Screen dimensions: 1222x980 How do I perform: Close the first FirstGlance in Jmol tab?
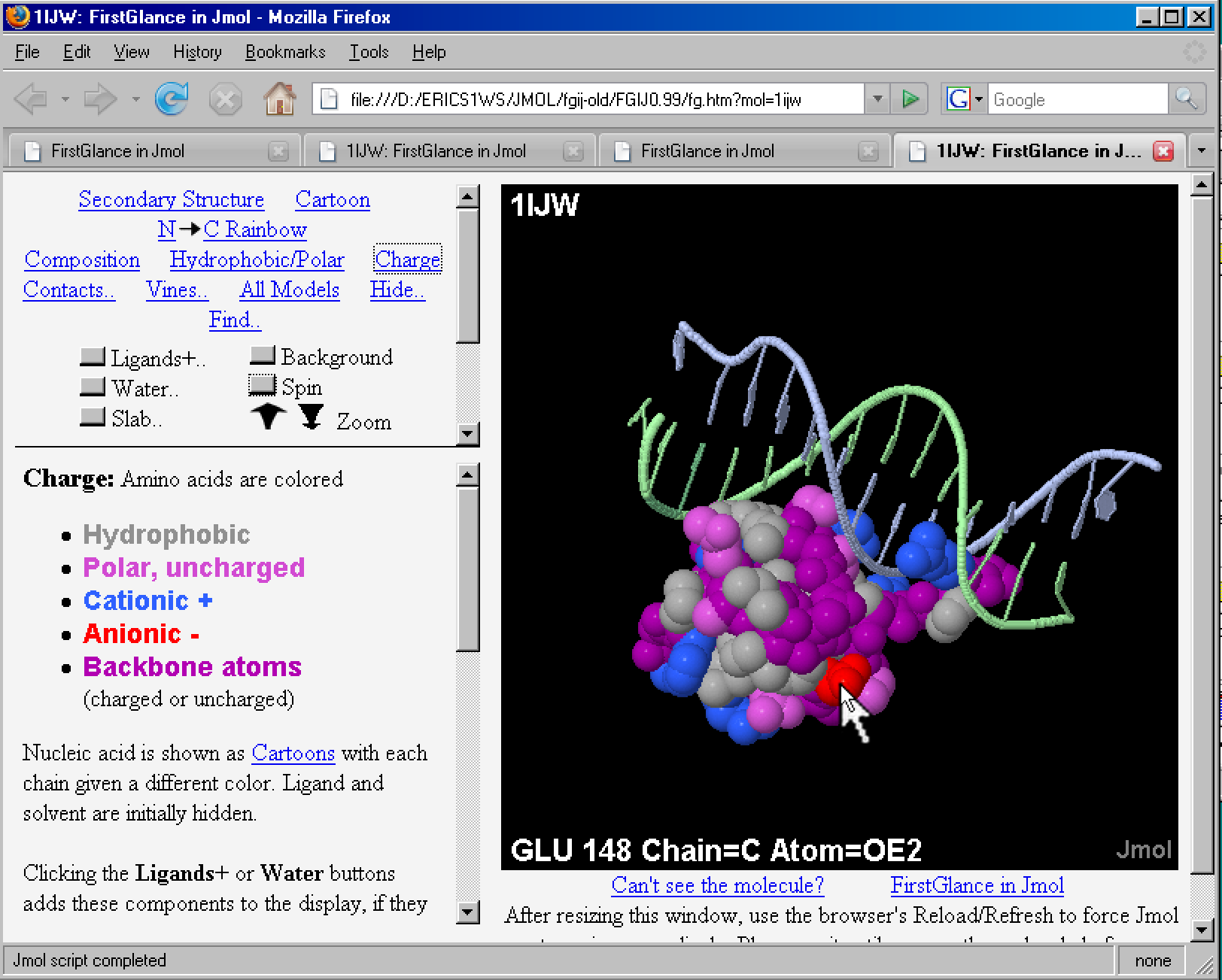(x=278, y=151)
